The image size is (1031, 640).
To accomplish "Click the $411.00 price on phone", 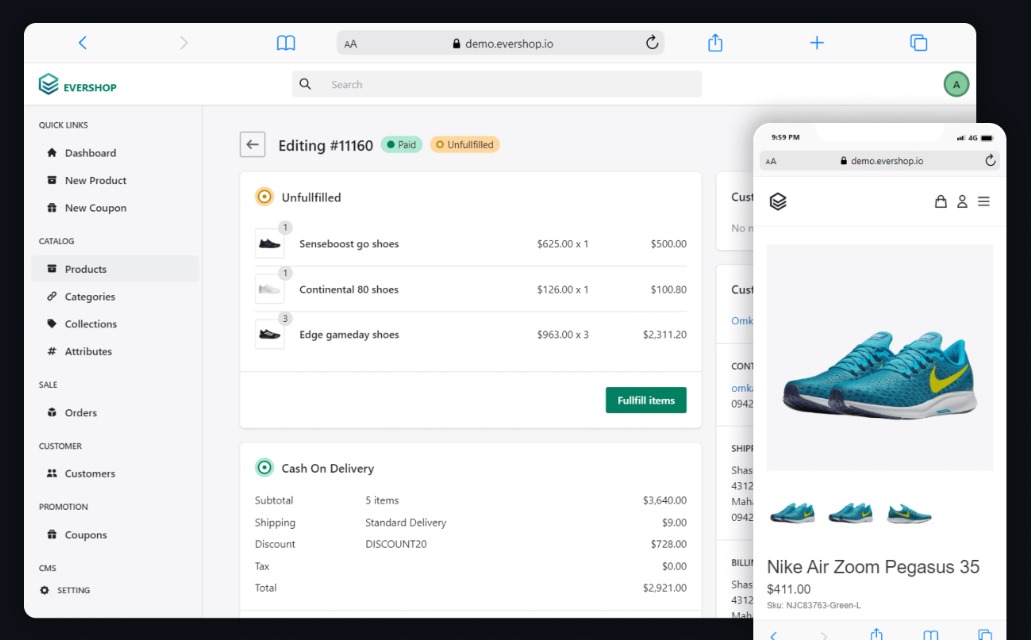I will coord(788,589).
